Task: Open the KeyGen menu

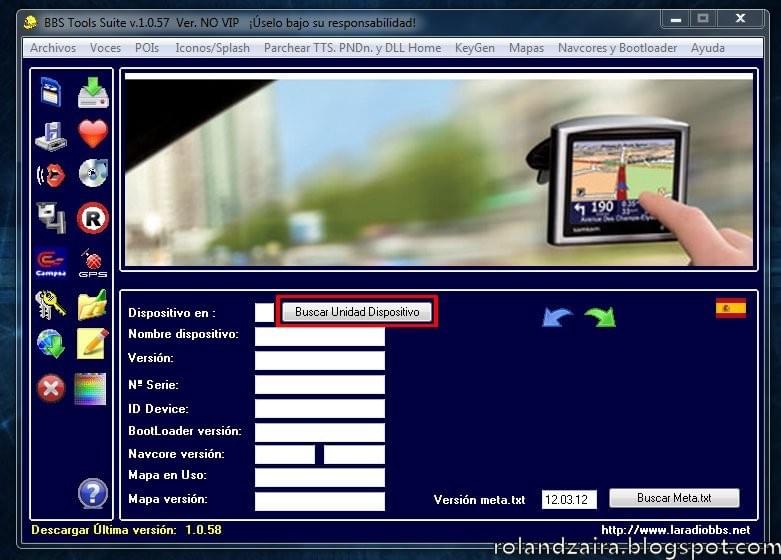Action: (x=475, y=48)
